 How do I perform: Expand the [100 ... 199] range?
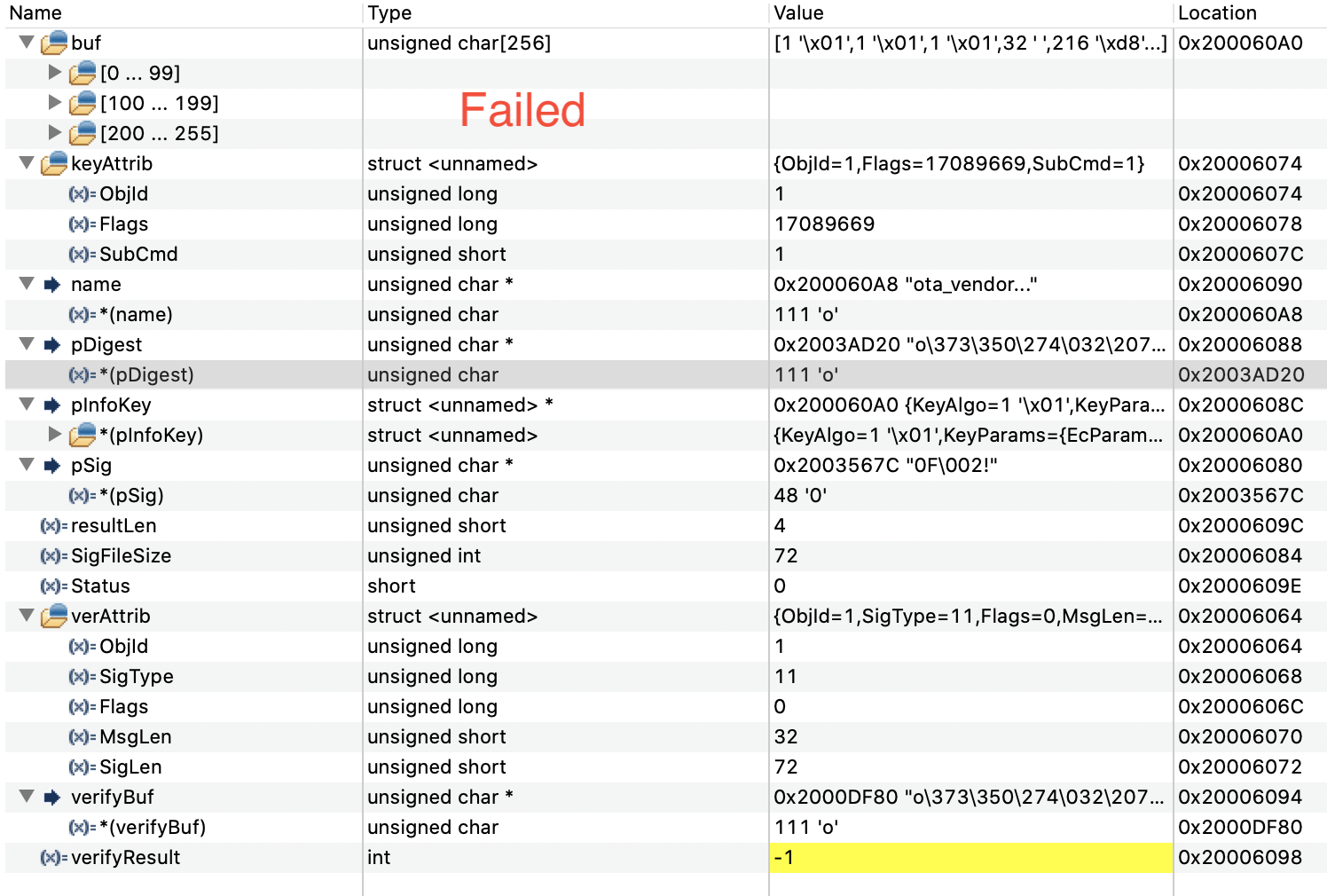point(55,102)
